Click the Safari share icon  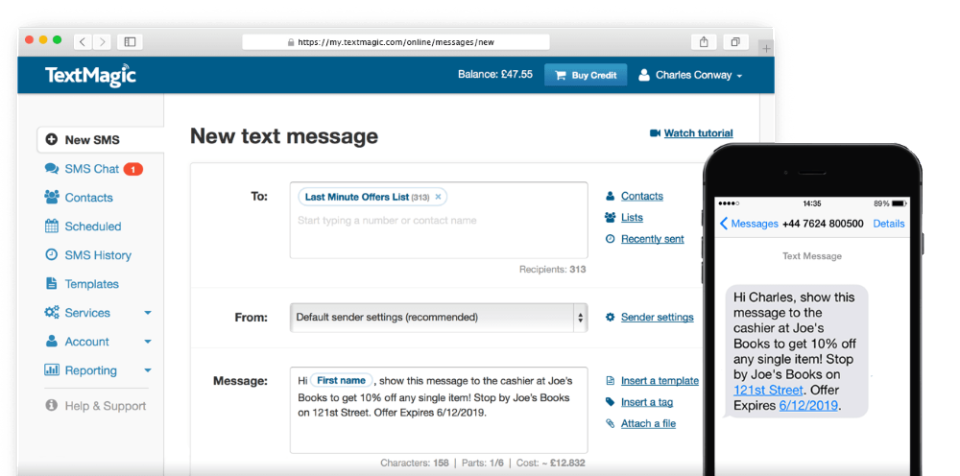(x=704, y=42)
